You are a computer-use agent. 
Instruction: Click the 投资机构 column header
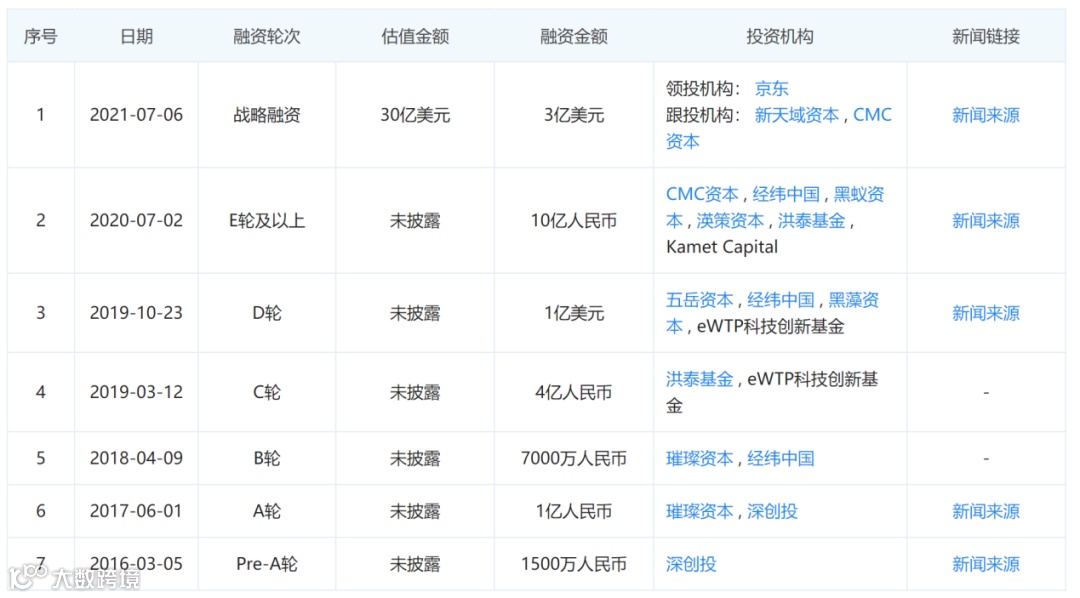pyautogui.click(x=780, y=37)
